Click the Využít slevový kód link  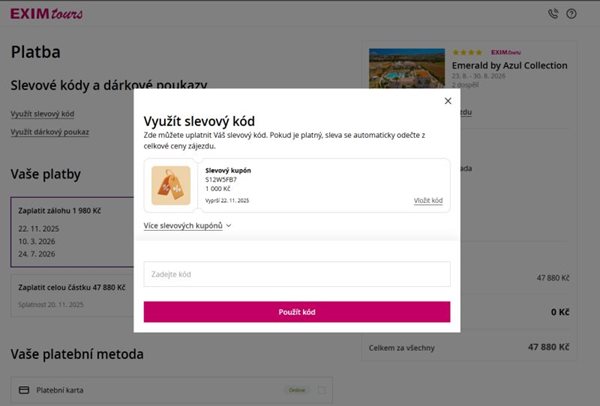(x=42, y=114)
